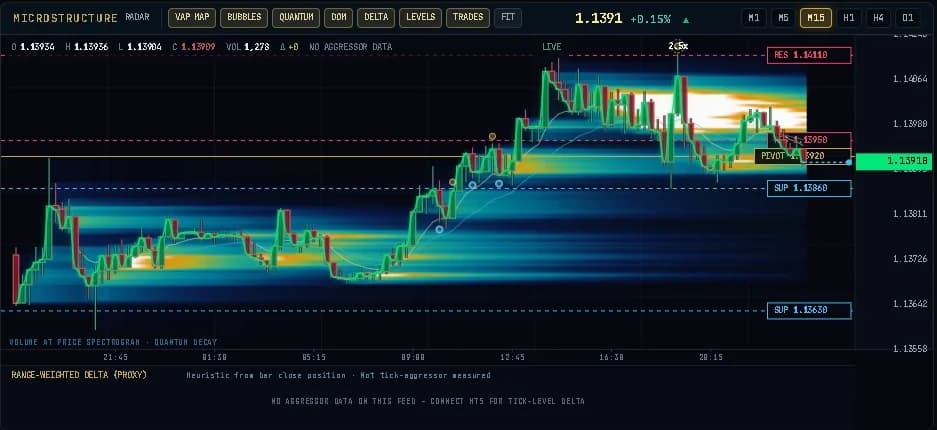
Task: Click the 21:45 time axis label
Action: click(x=115, y=357)
